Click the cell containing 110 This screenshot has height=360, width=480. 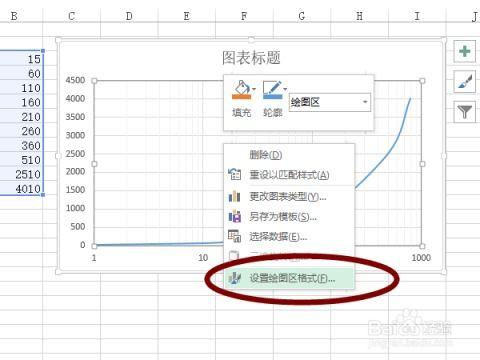pos(21,88)
